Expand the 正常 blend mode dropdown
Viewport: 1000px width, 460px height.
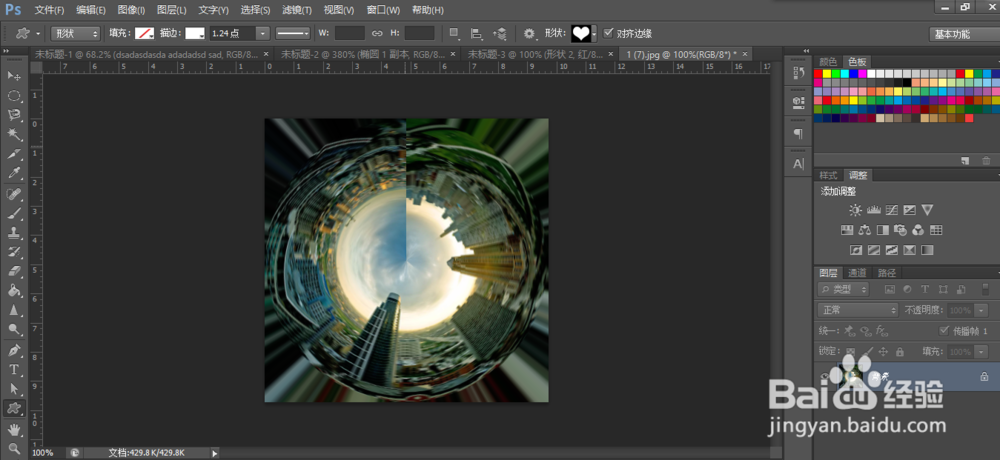857,310
